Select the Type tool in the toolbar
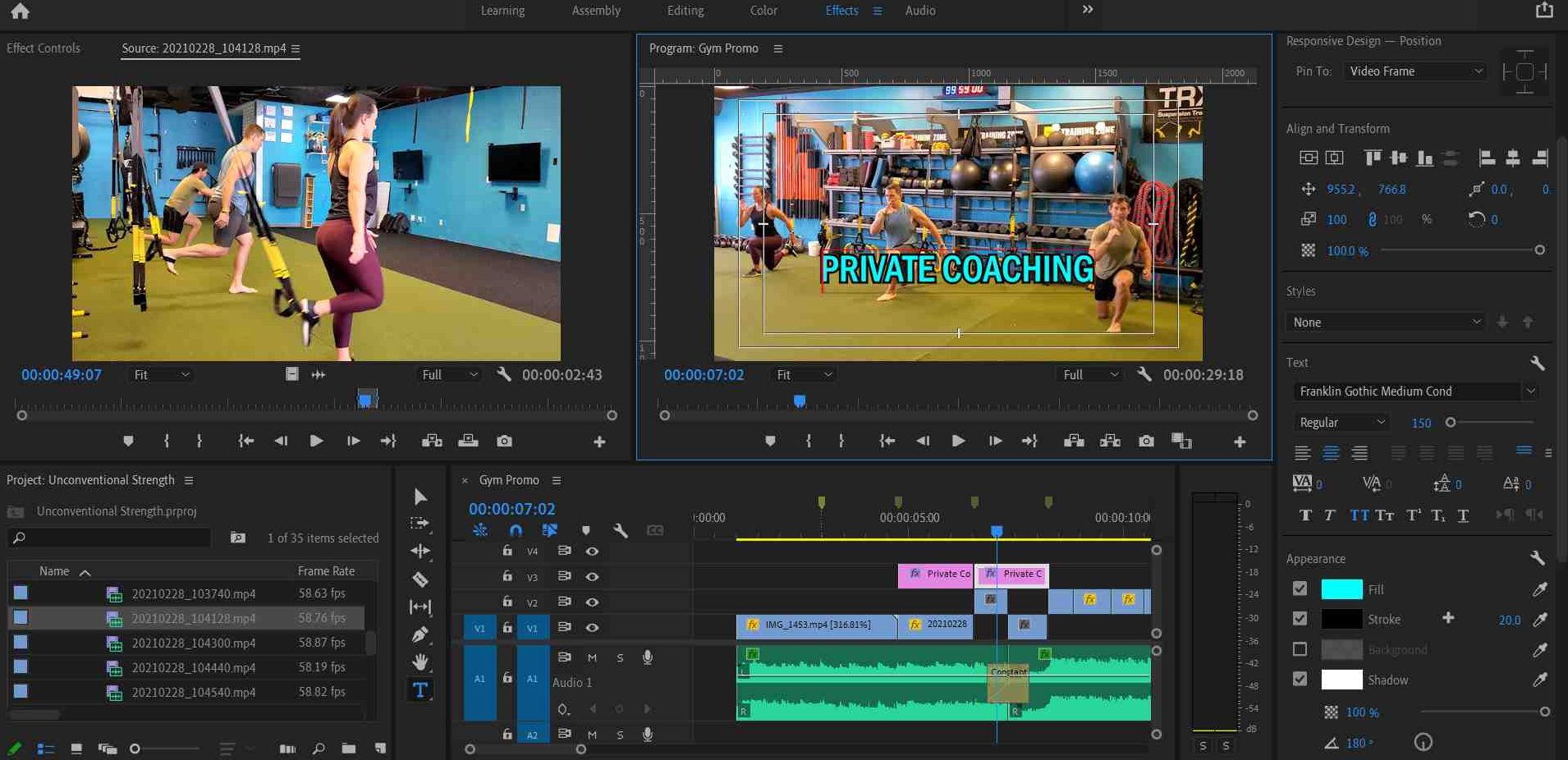The height and width of the screenshot is (760, 1568). [420, 690]
